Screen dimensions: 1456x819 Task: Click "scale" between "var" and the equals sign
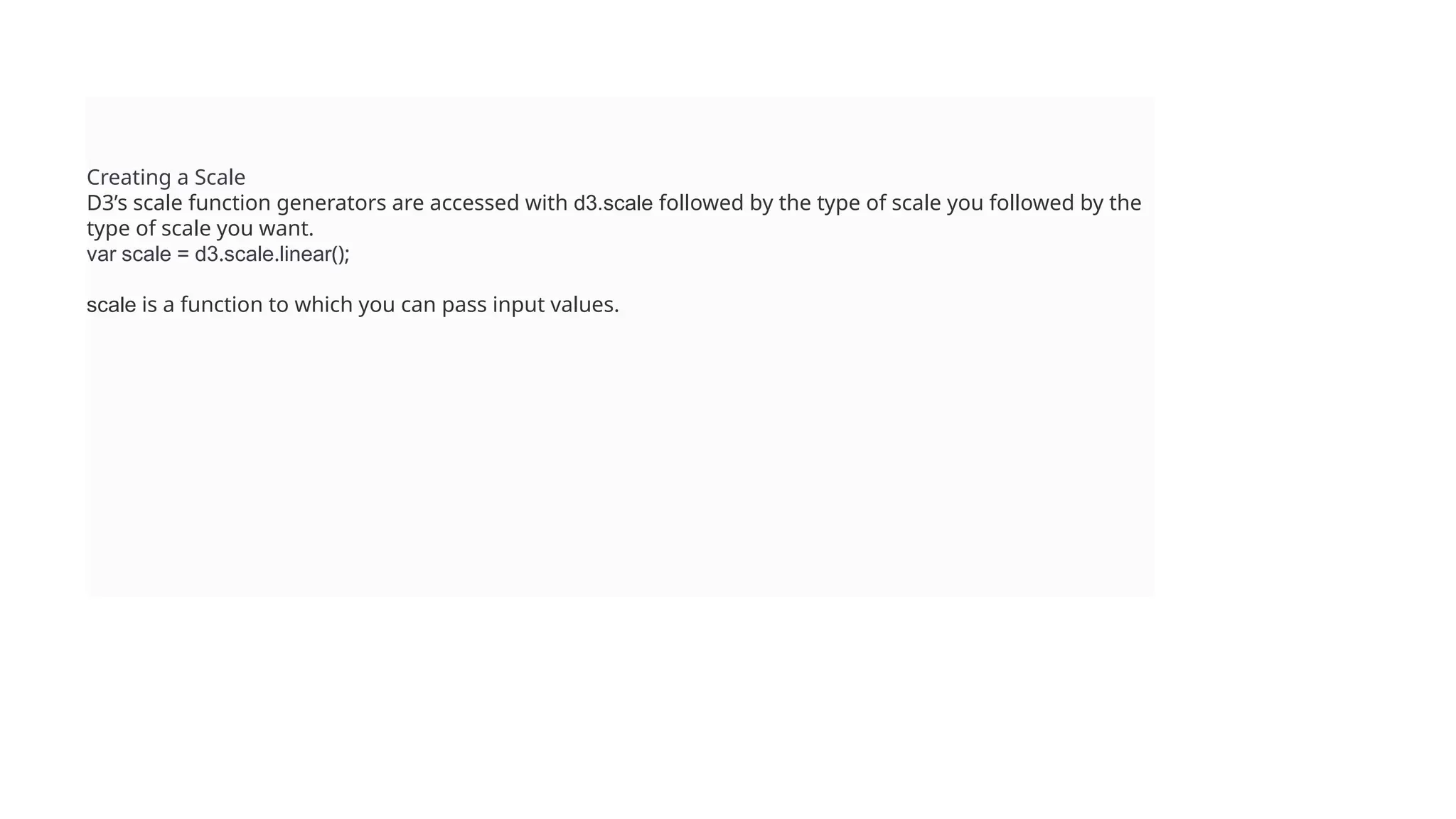click(146, 255)
